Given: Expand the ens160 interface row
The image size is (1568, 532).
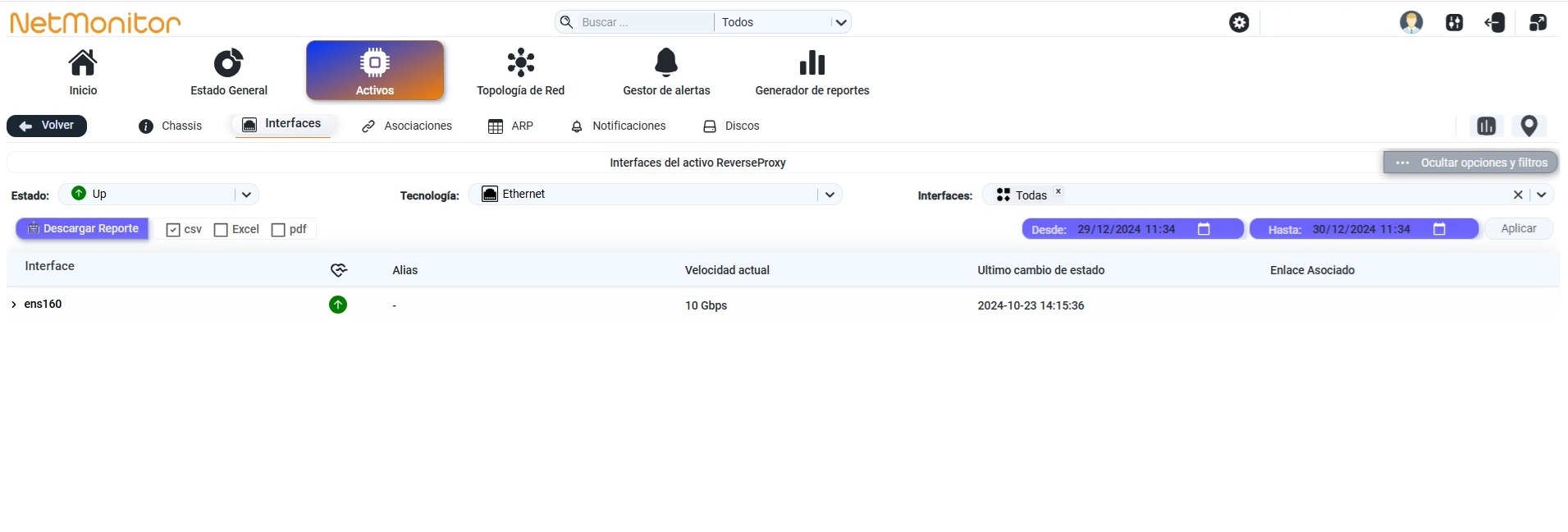Looking at the screenshot, I should click(14, 305).
